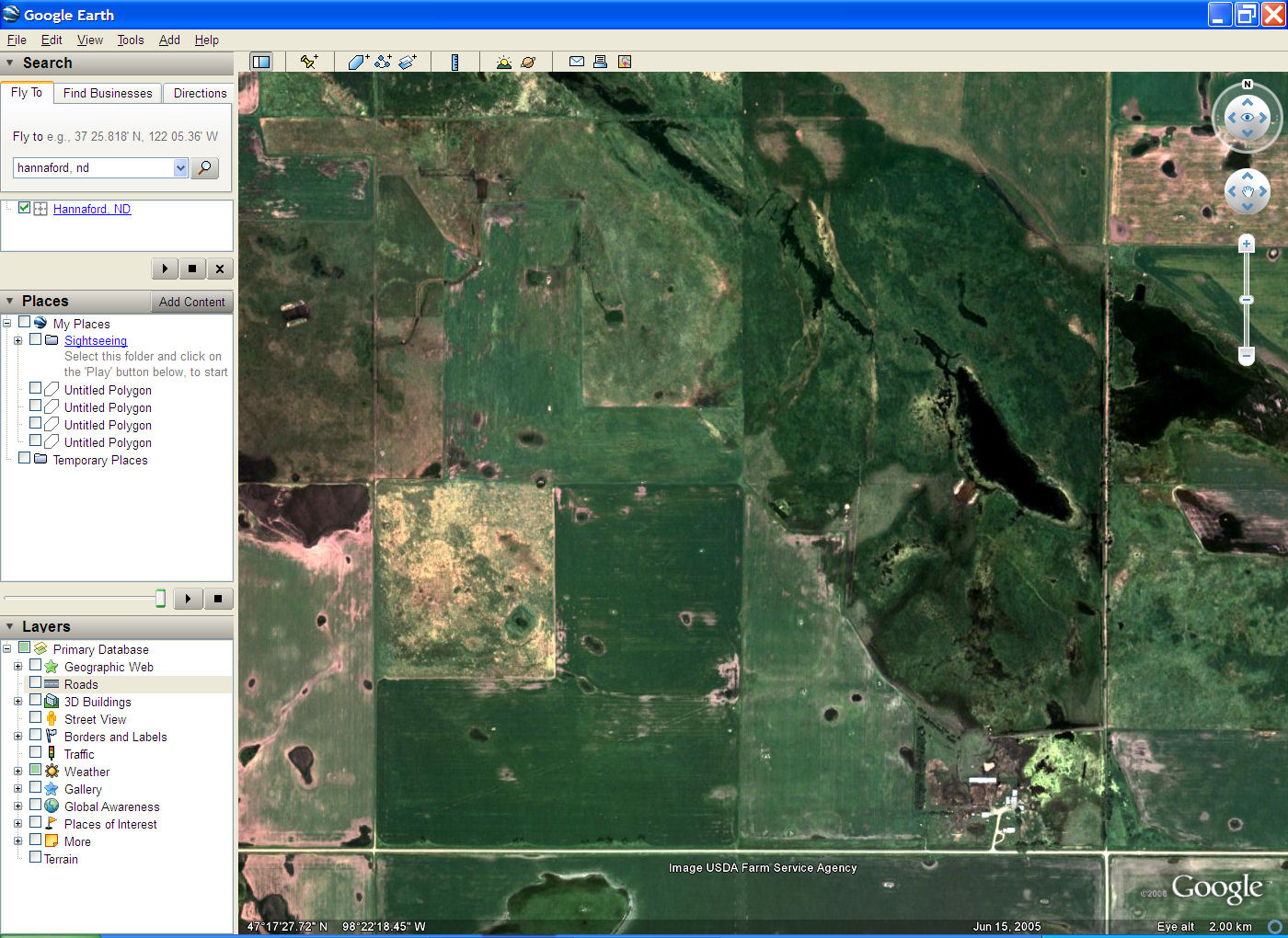
Task: Switch to the Find Businesses tab
Action: (108, 93)
